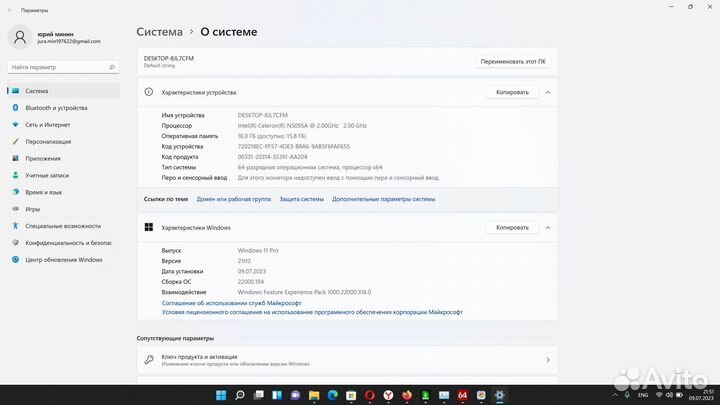Open Bluetooth и устройства settings
Screen dimensions: 720x405
pyautogui.click(x=55, y=107)
